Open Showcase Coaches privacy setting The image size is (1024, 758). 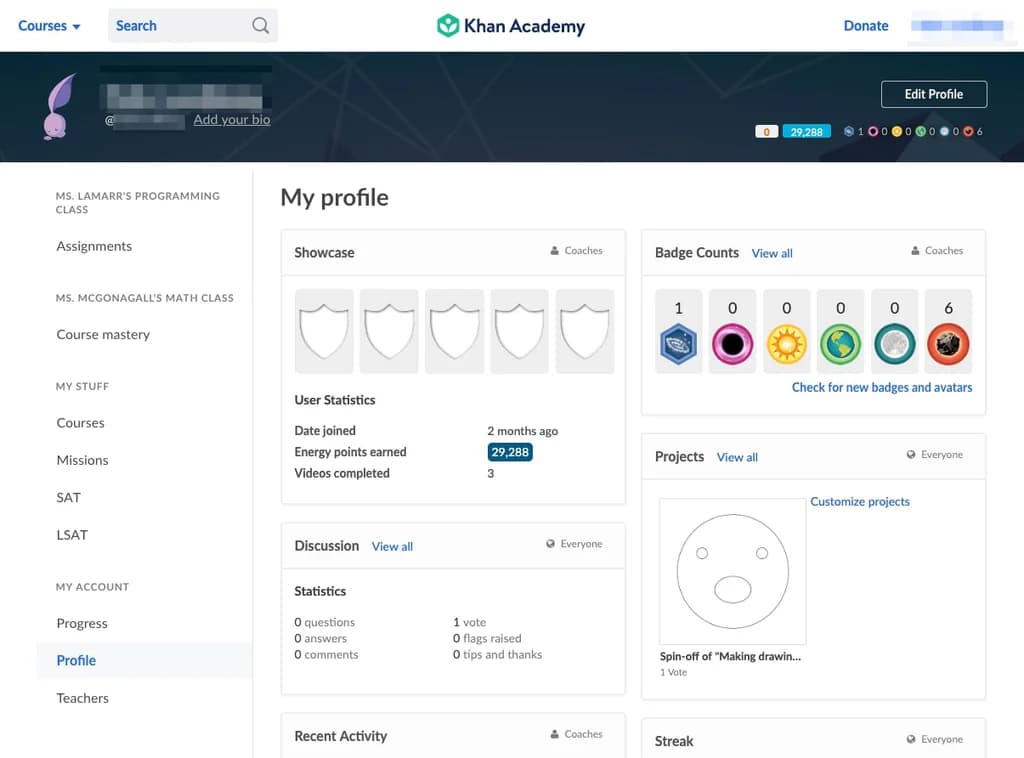point(576,251)
